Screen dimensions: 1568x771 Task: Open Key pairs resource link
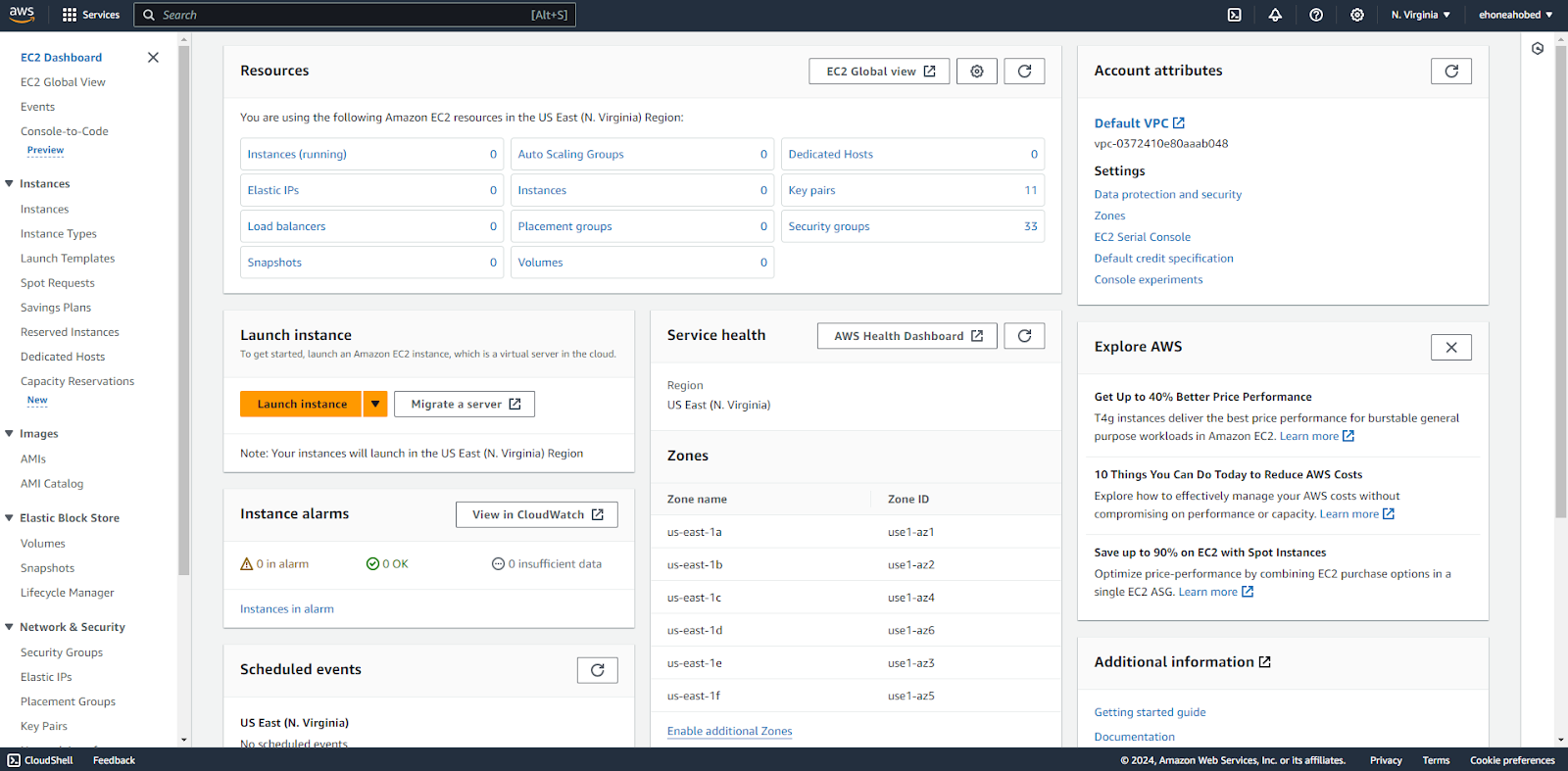coord(811,190)
